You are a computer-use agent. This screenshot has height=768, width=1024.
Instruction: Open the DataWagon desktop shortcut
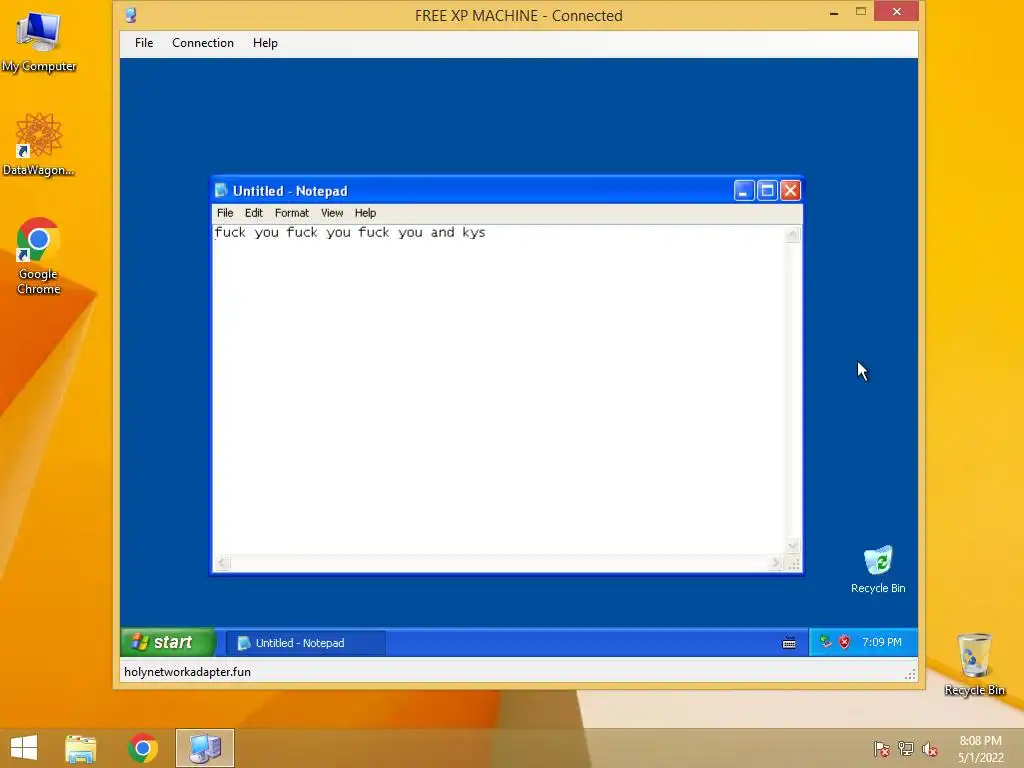coord(39,144)
